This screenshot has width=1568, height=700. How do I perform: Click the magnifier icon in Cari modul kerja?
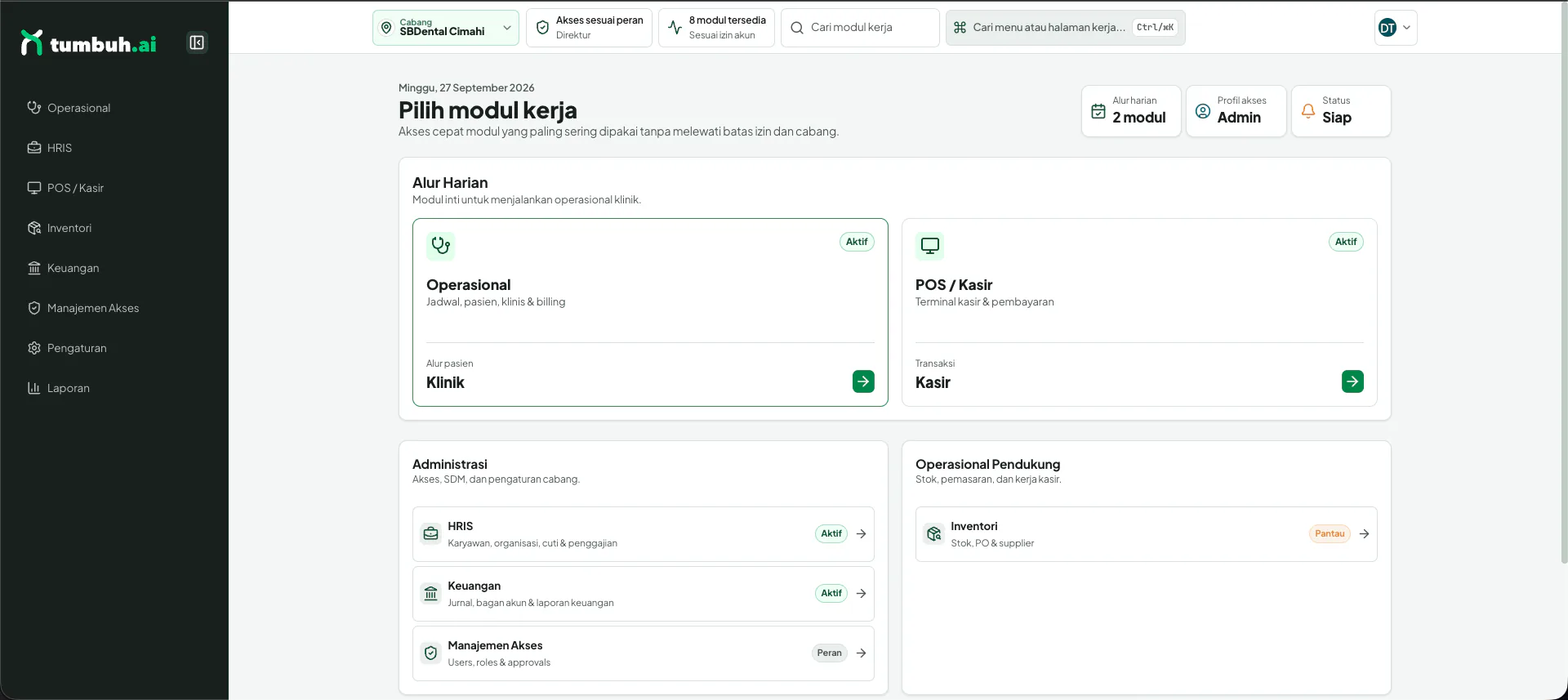(797, 28)
